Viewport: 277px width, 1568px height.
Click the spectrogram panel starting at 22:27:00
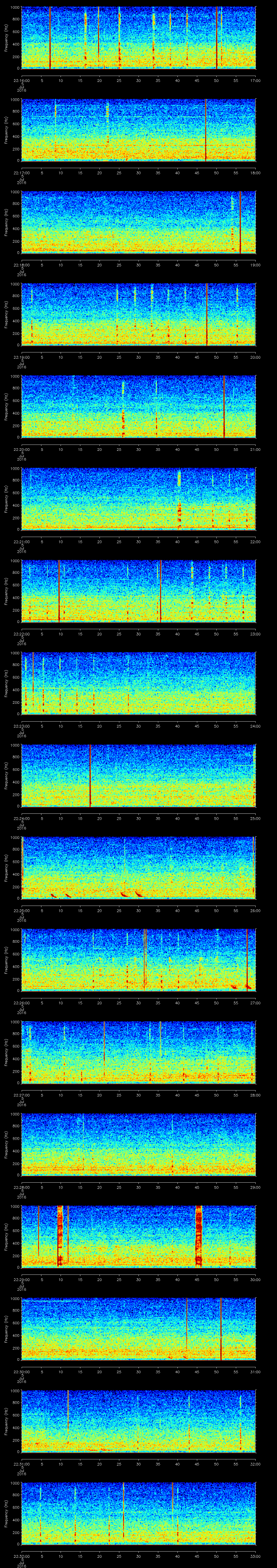tap(139, 1052)
